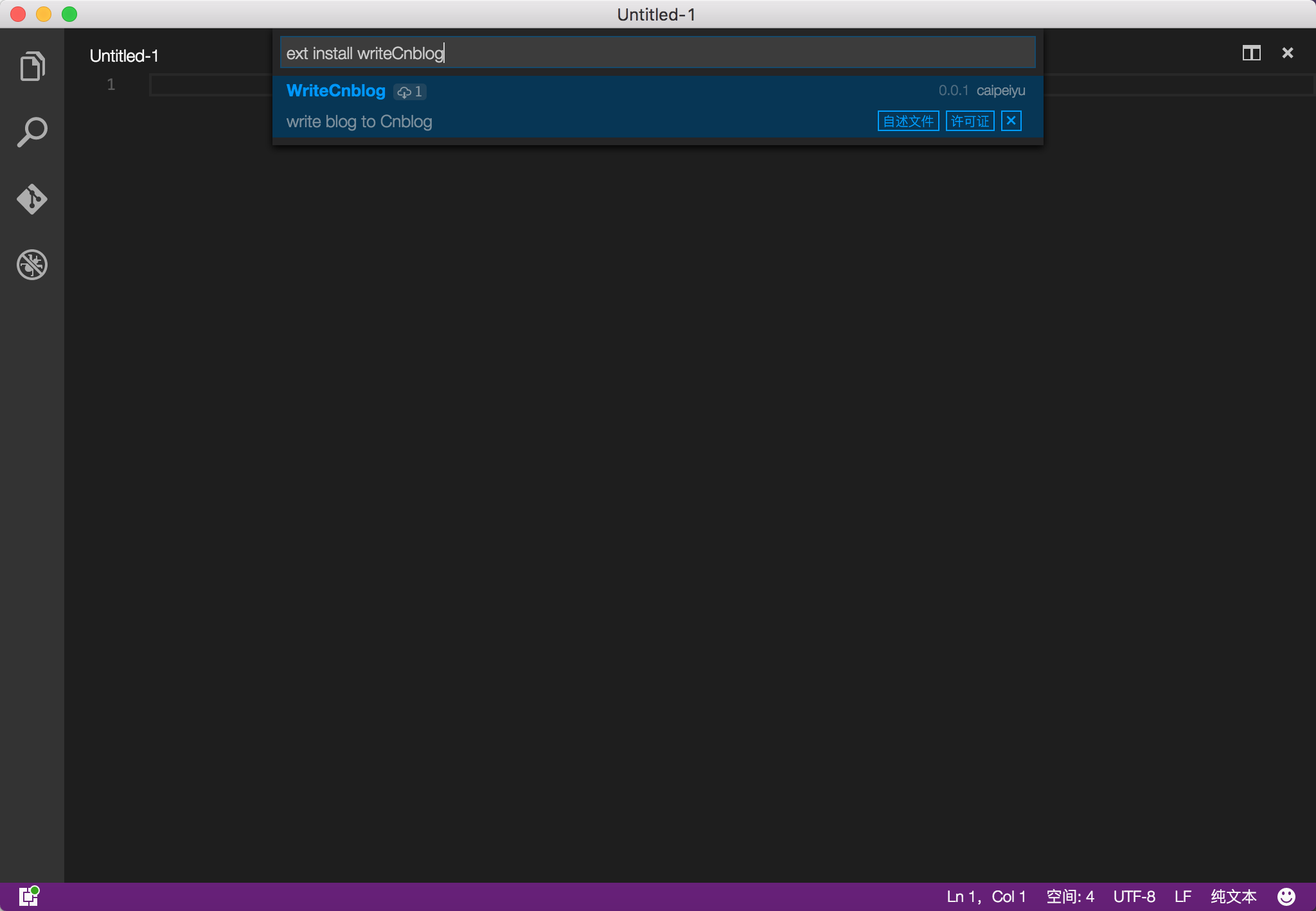Click the X button on WriteCnblog row
This screenshot has height=911, width=1316.
1011,121
